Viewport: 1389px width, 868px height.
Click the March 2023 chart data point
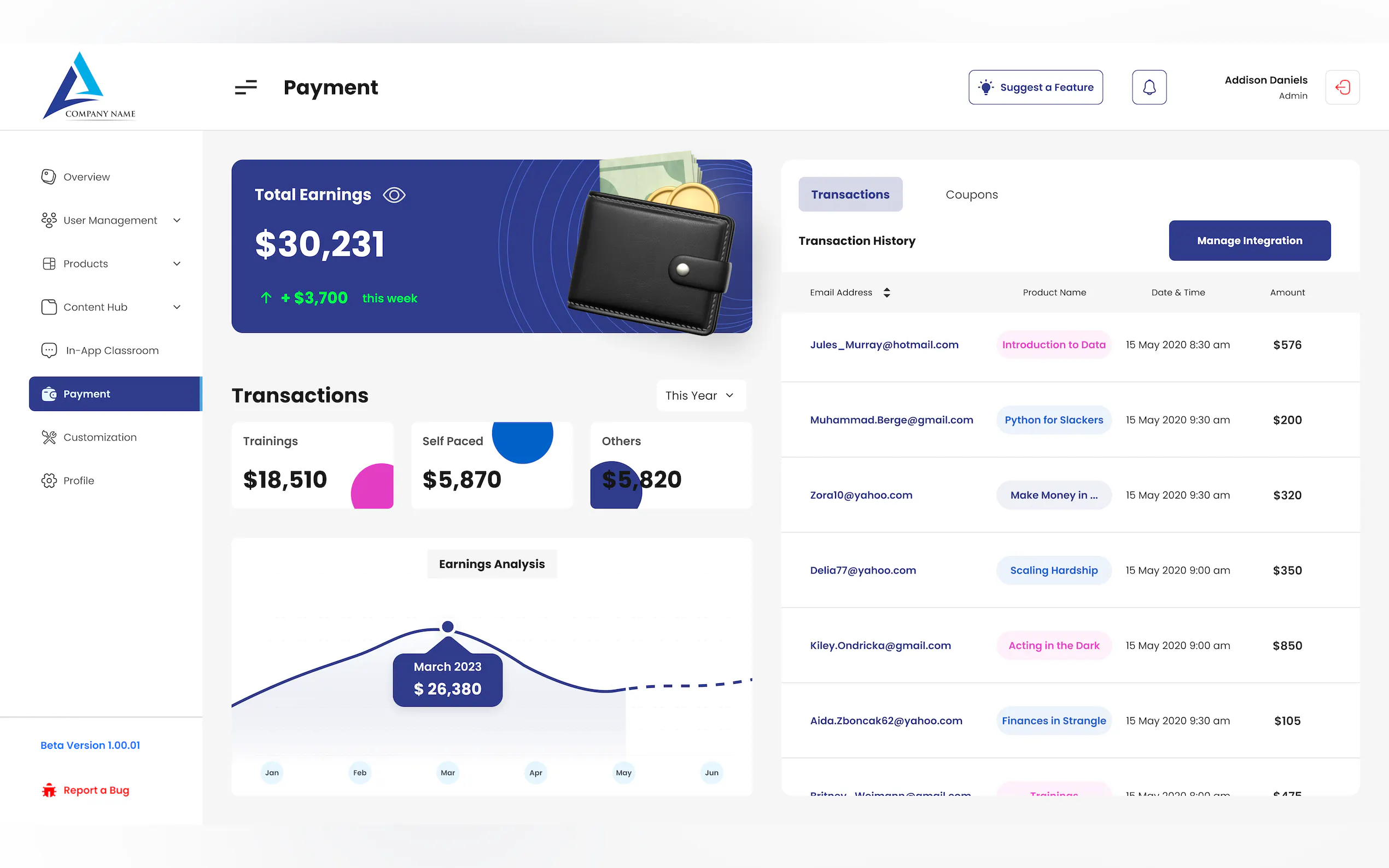448,626
